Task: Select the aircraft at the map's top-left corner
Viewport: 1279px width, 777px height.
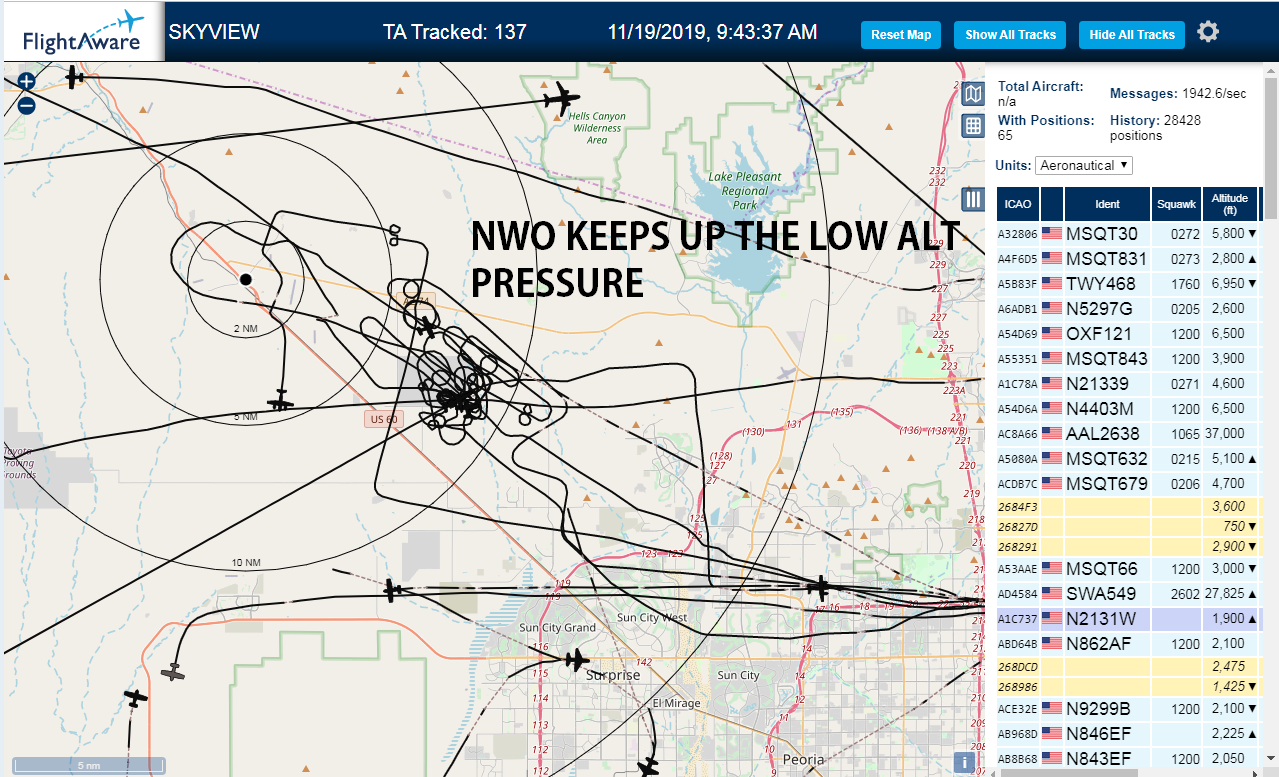Action: (x=75, y=76)
